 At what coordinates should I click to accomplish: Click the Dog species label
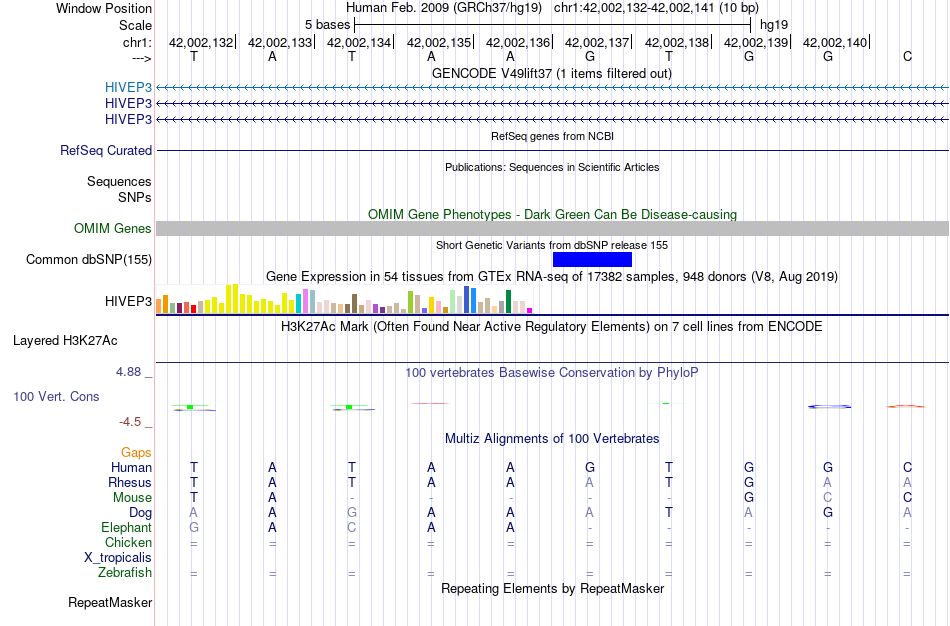pos(140,513)
